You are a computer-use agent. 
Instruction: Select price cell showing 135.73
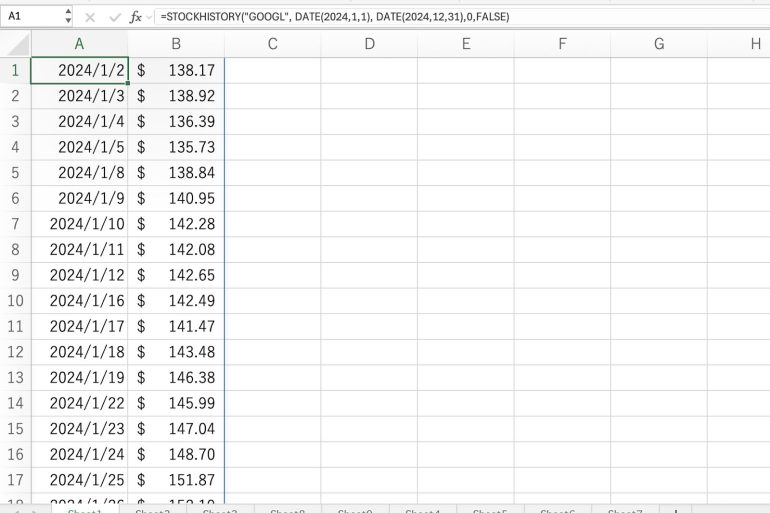point(176,147)
